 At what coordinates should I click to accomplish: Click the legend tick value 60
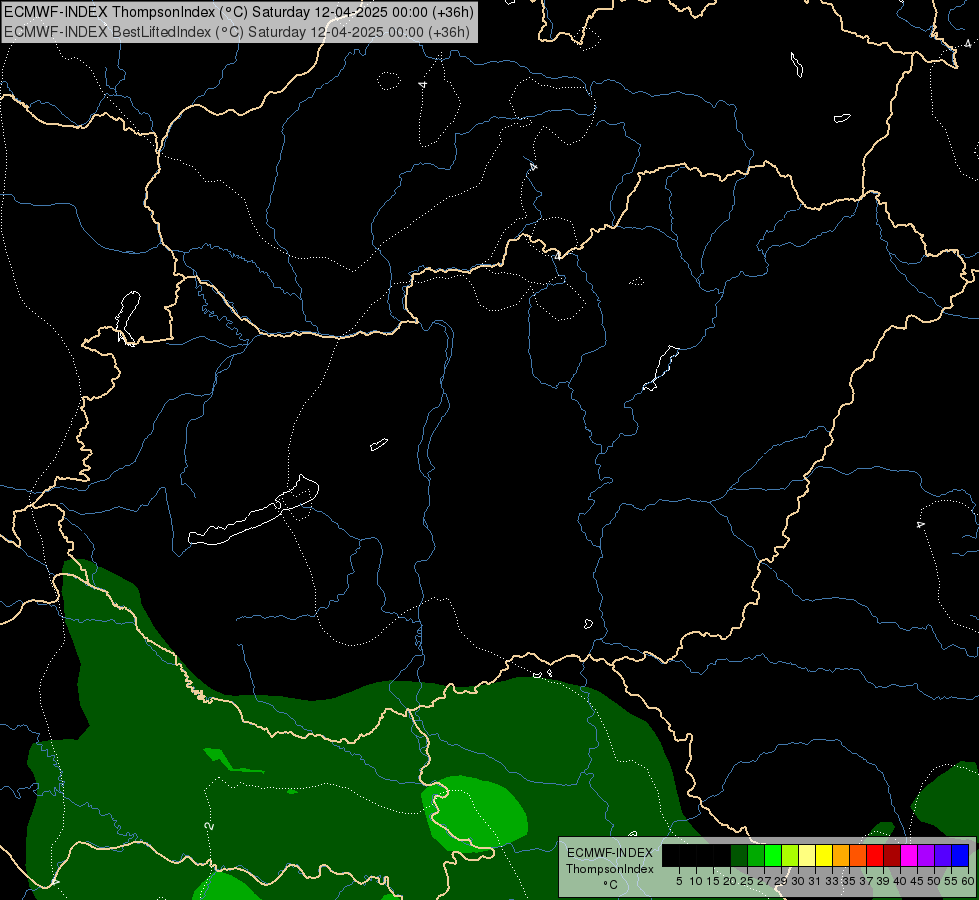[x=967, y=881]
